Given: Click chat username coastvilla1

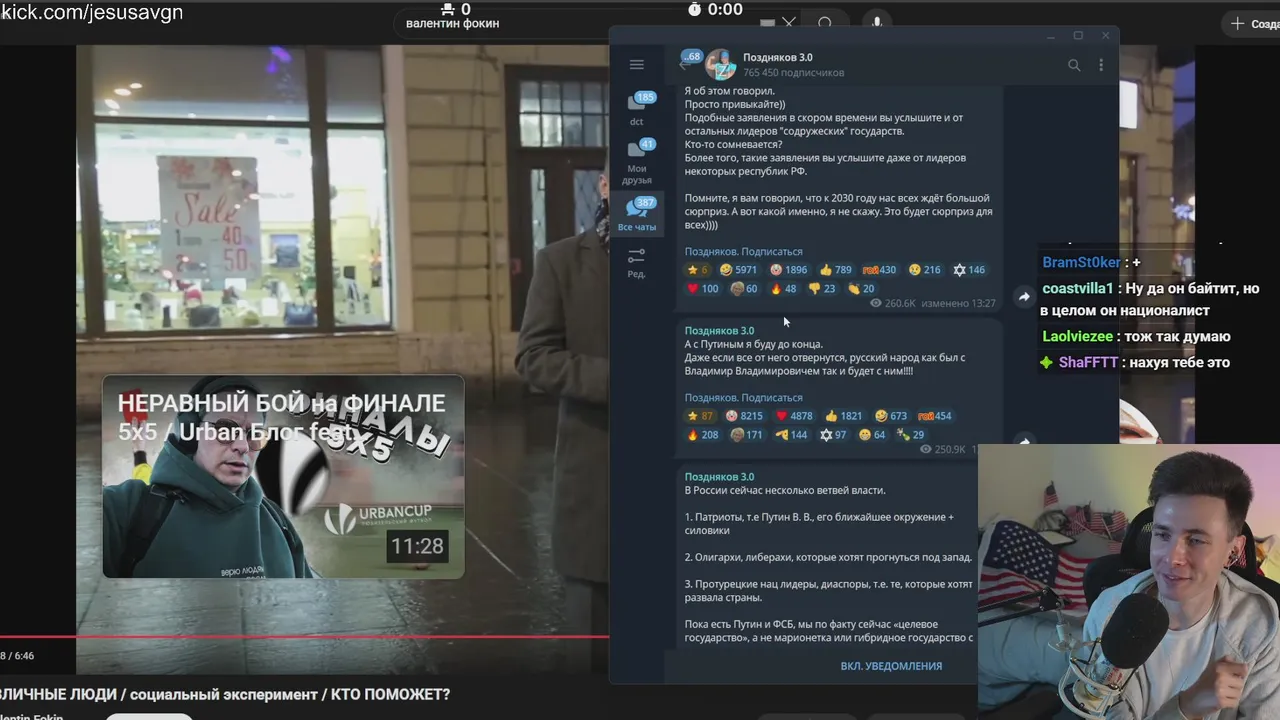Looking at the screenshot, I should coord(1077,288).
